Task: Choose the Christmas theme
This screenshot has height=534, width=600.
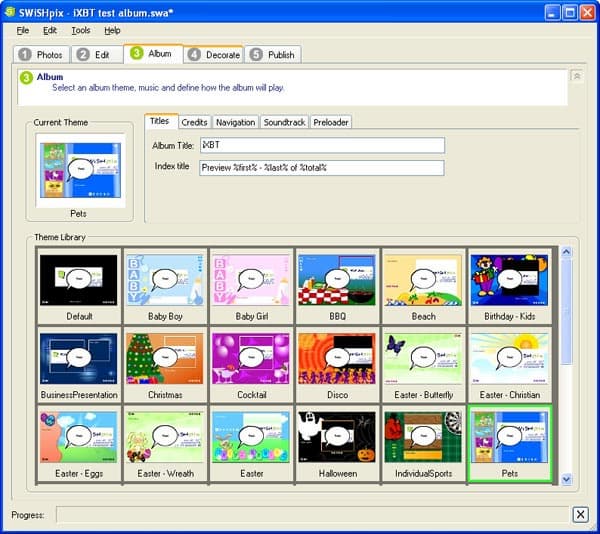Action: (165, 364)
